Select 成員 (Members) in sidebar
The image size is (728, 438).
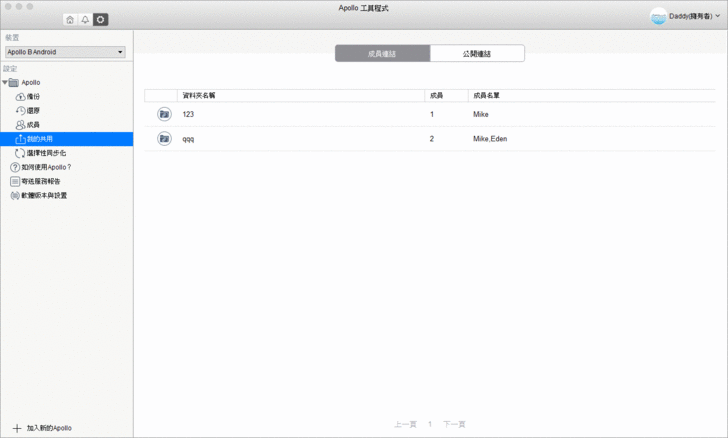(x=33, y=124)
